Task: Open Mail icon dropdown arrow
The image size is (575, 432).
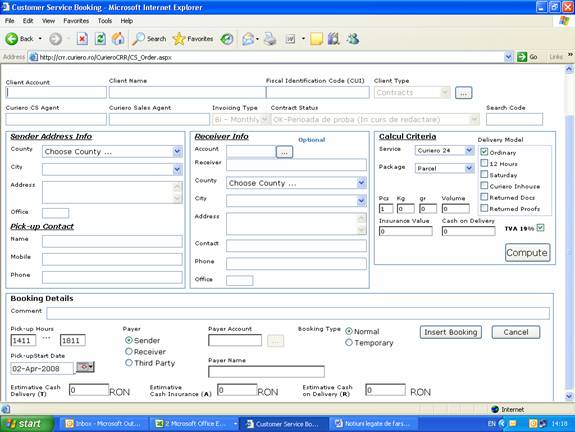Action: tap(257, 39)
